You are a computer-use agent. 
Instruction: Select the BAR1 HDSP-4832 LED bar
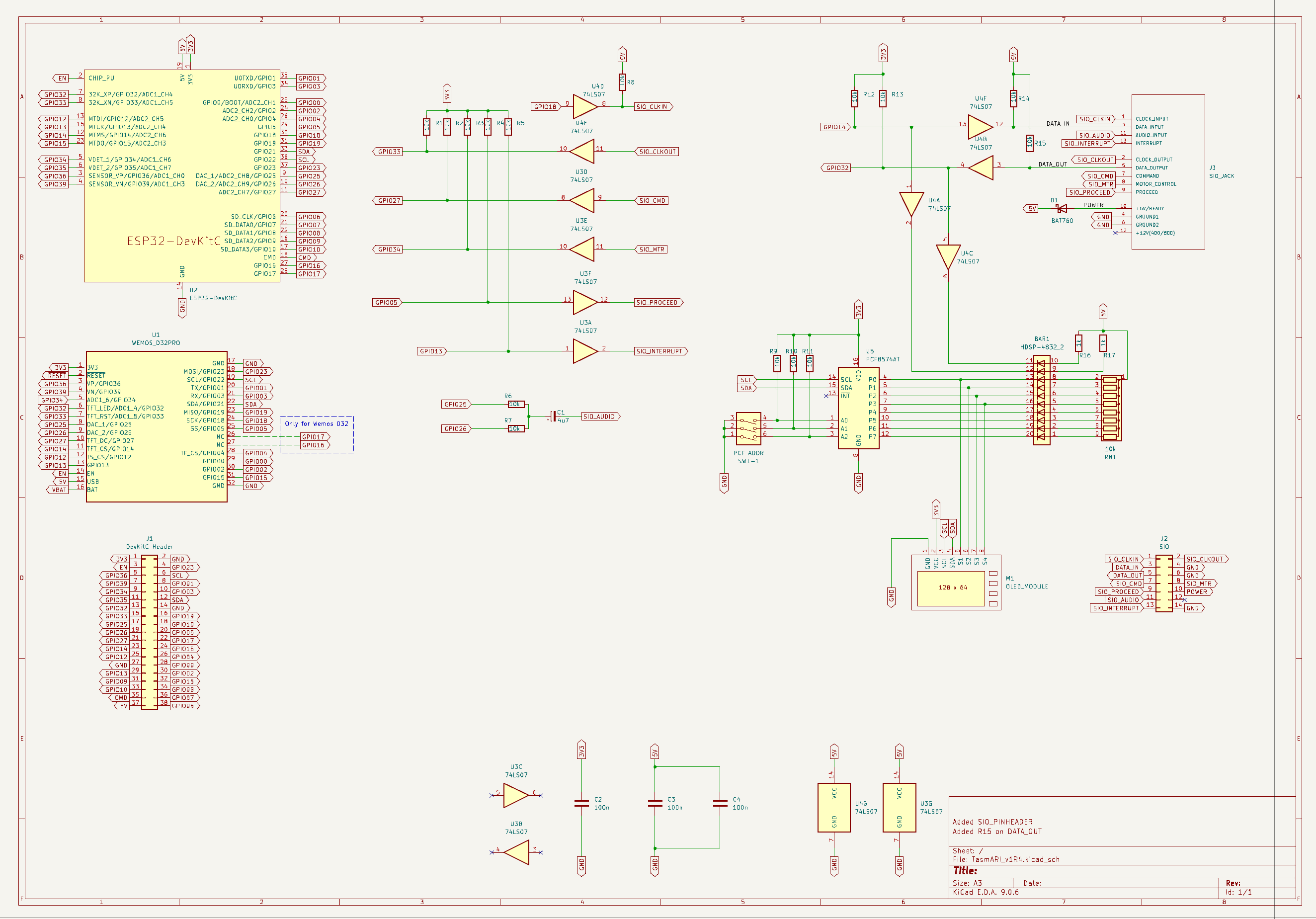pos(1042,400)
